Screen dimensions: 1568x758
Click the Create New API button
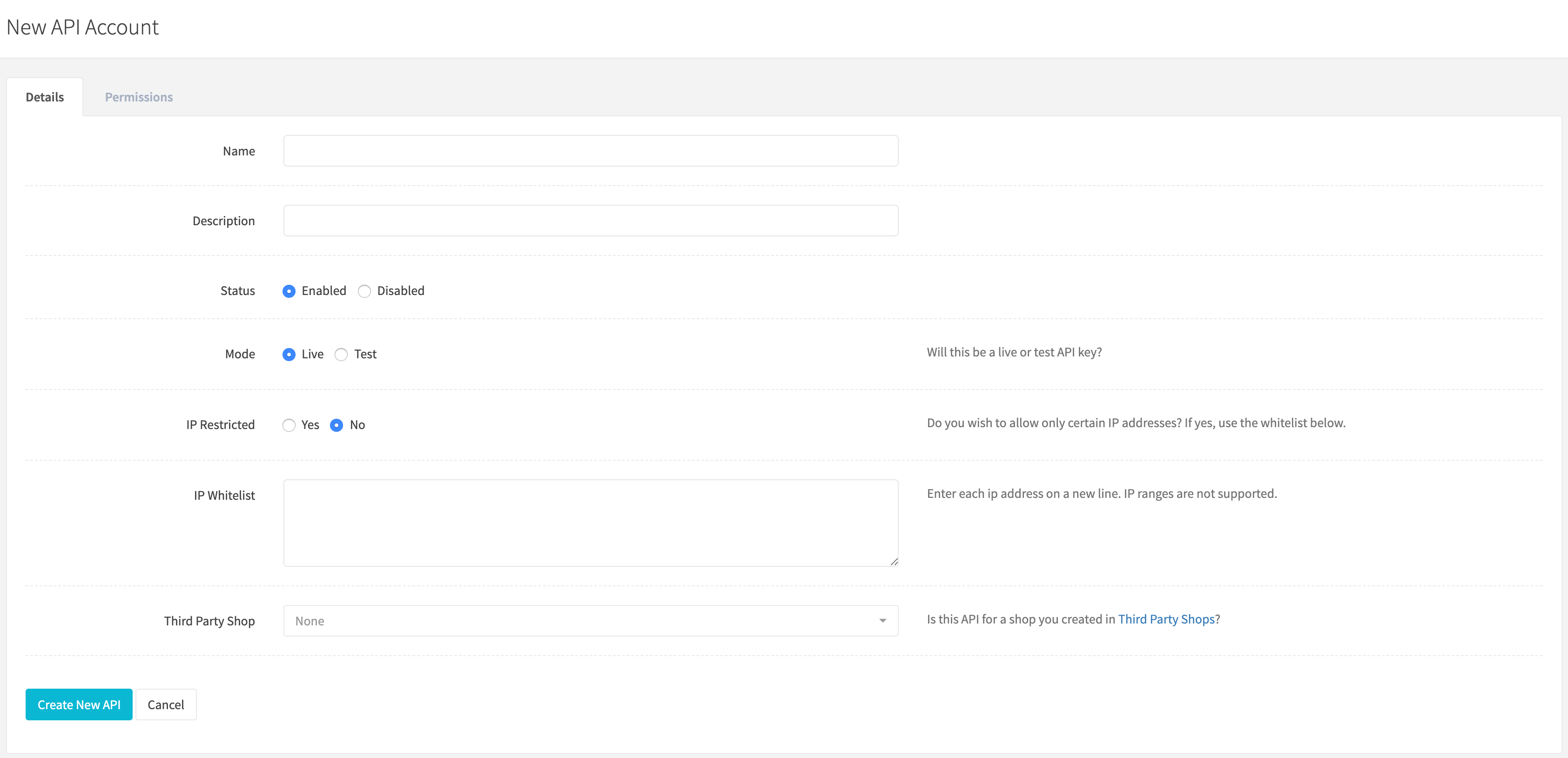[79, 704]
